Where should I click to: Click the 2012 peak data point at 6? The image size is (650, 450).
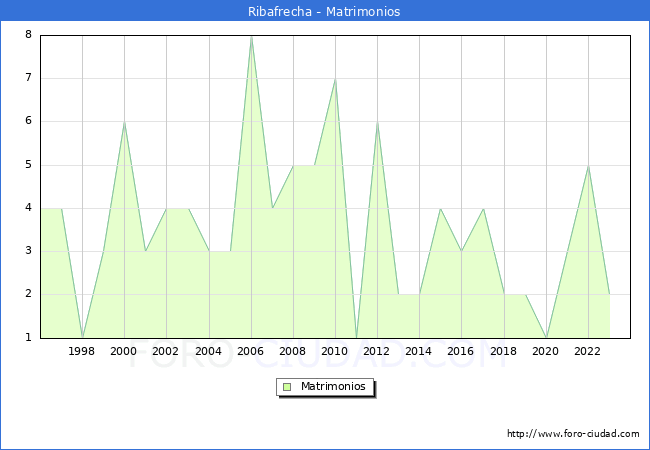tap(378, 122)
